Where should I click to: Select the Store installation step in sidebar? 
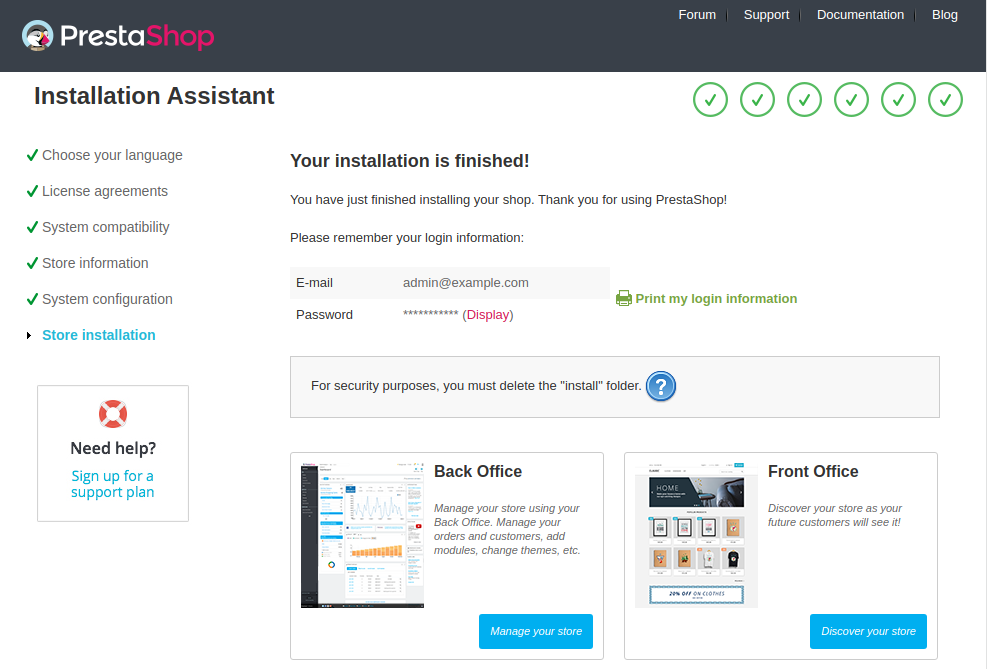click(99, 335)
